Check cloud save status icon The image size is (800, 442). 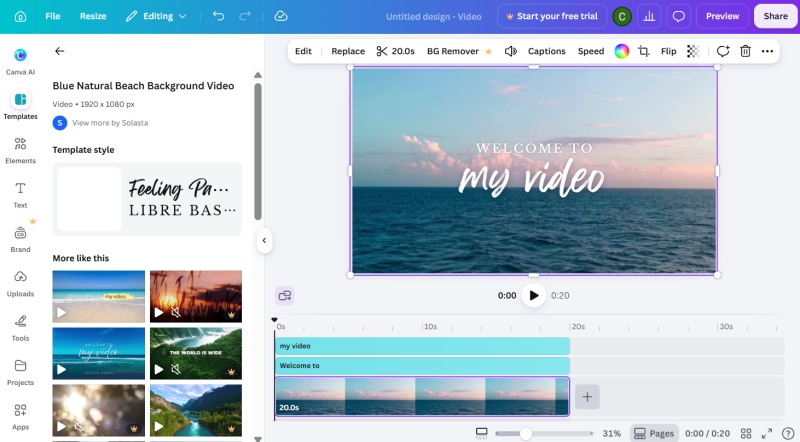[281, 16]
